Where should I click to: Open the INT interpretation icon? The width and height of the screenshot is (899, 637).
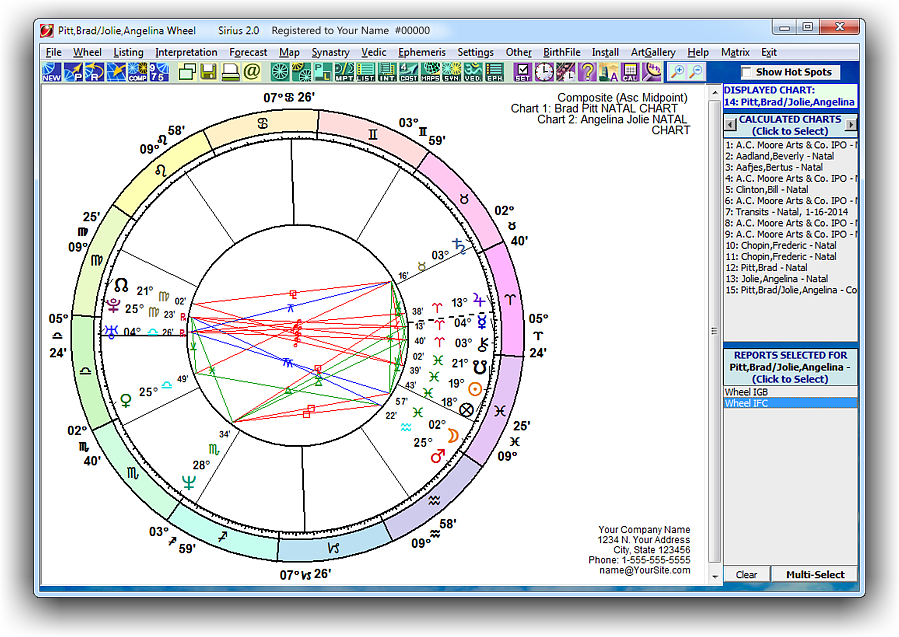click(387, 72)
